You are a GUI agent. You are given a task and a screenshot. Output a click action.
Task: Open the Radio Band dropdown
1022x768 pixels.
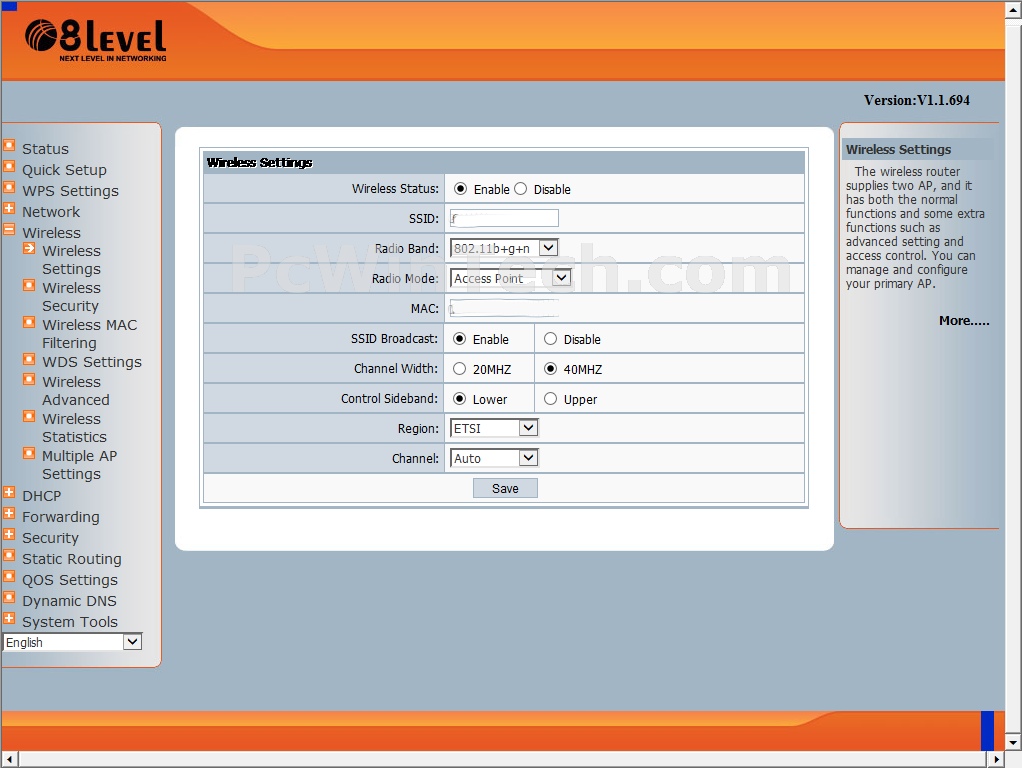click(x=504, y=248)
